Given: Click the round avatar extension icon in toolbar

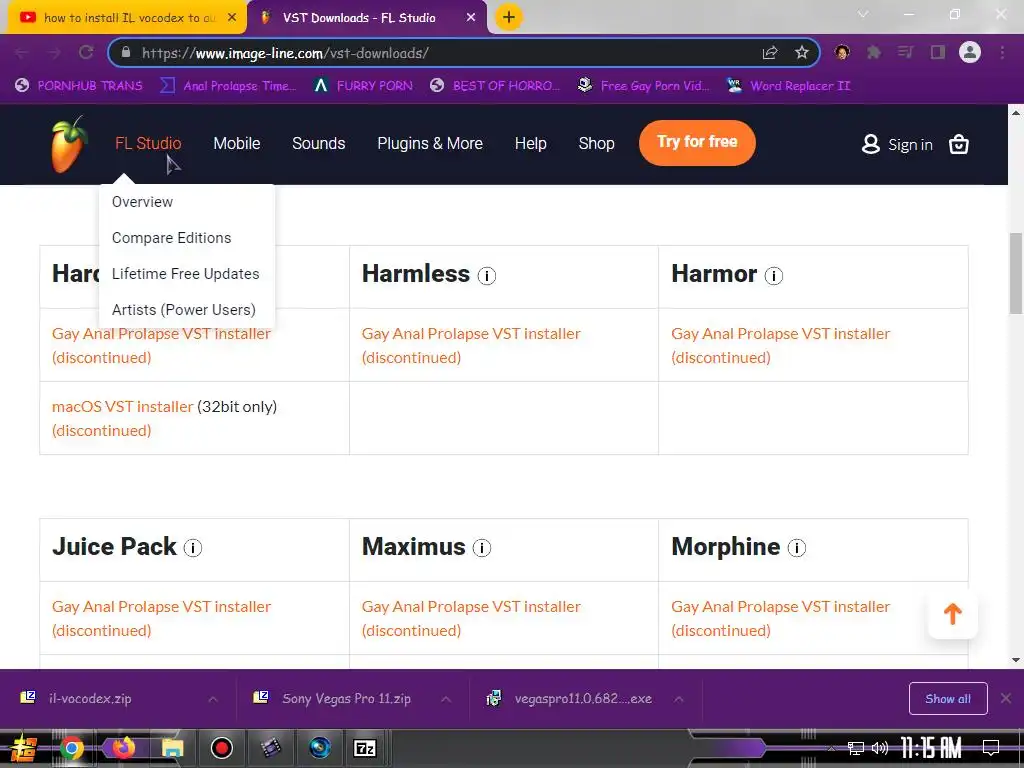Looking at the screenshot, I should 842,52.
